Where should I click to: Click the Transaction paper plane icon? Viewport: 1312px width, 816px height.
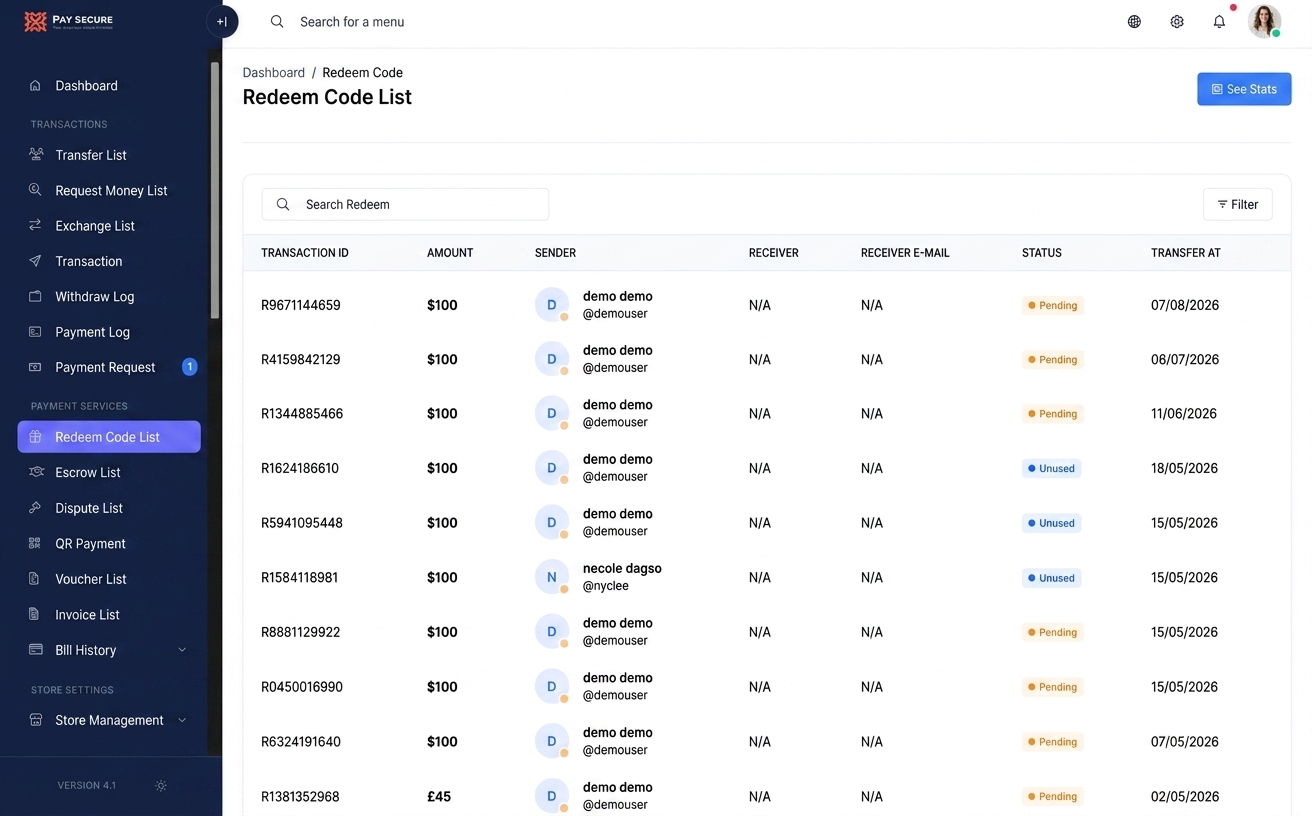tap(35, 261)
